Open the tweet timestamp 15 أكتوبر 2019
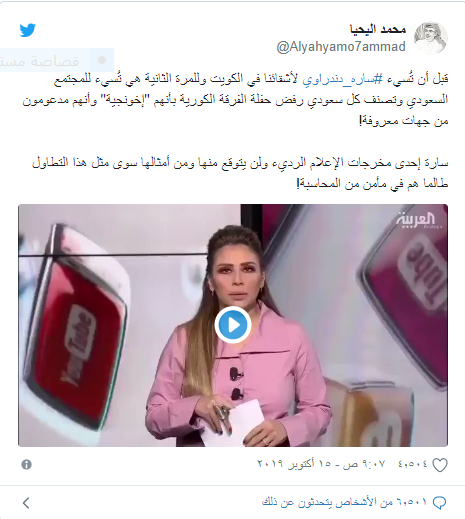 [321, 464]
